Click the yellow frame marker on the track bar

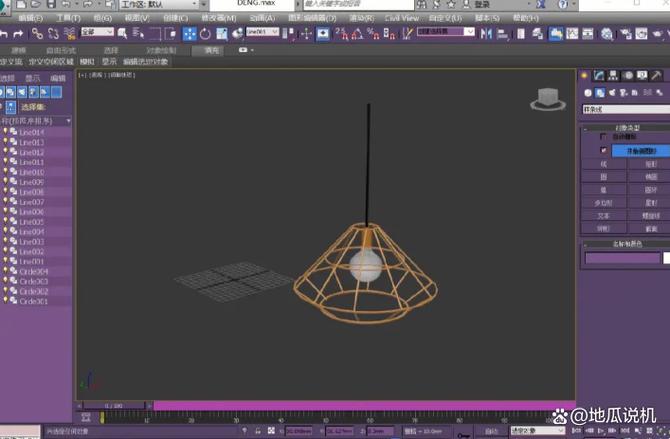click(102, 418)
